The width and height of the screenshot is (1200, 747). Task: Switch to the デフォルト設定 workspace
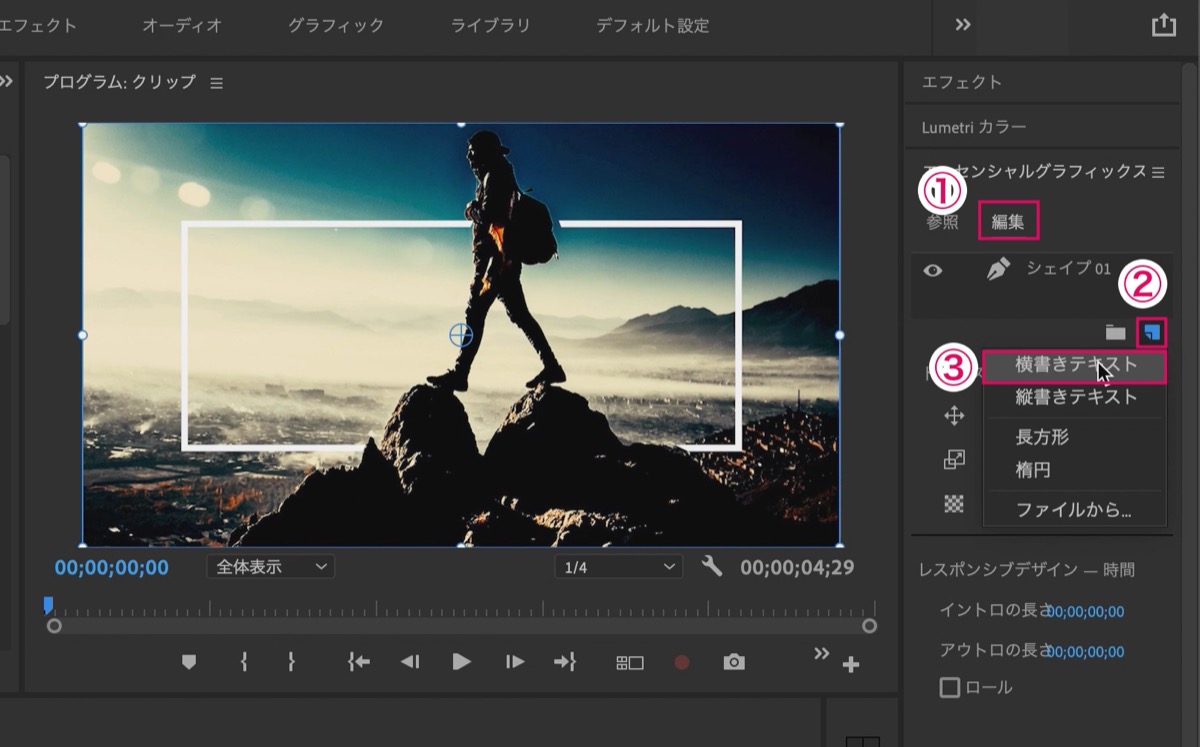(x=653, y=25)
